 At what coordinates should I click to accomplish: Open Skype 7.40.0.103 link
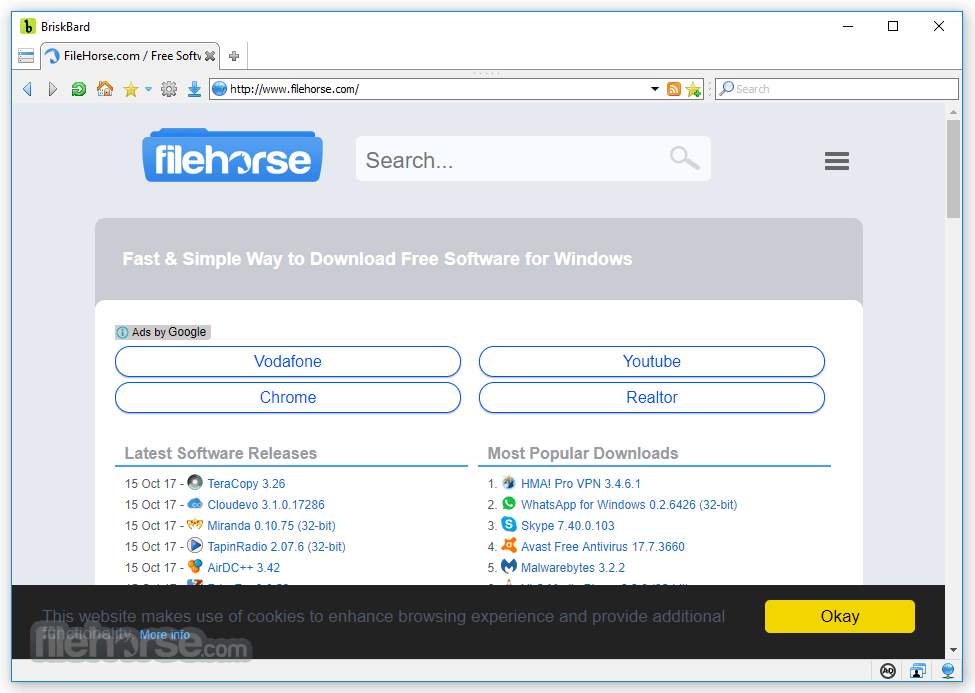click(x=568, y=526)
